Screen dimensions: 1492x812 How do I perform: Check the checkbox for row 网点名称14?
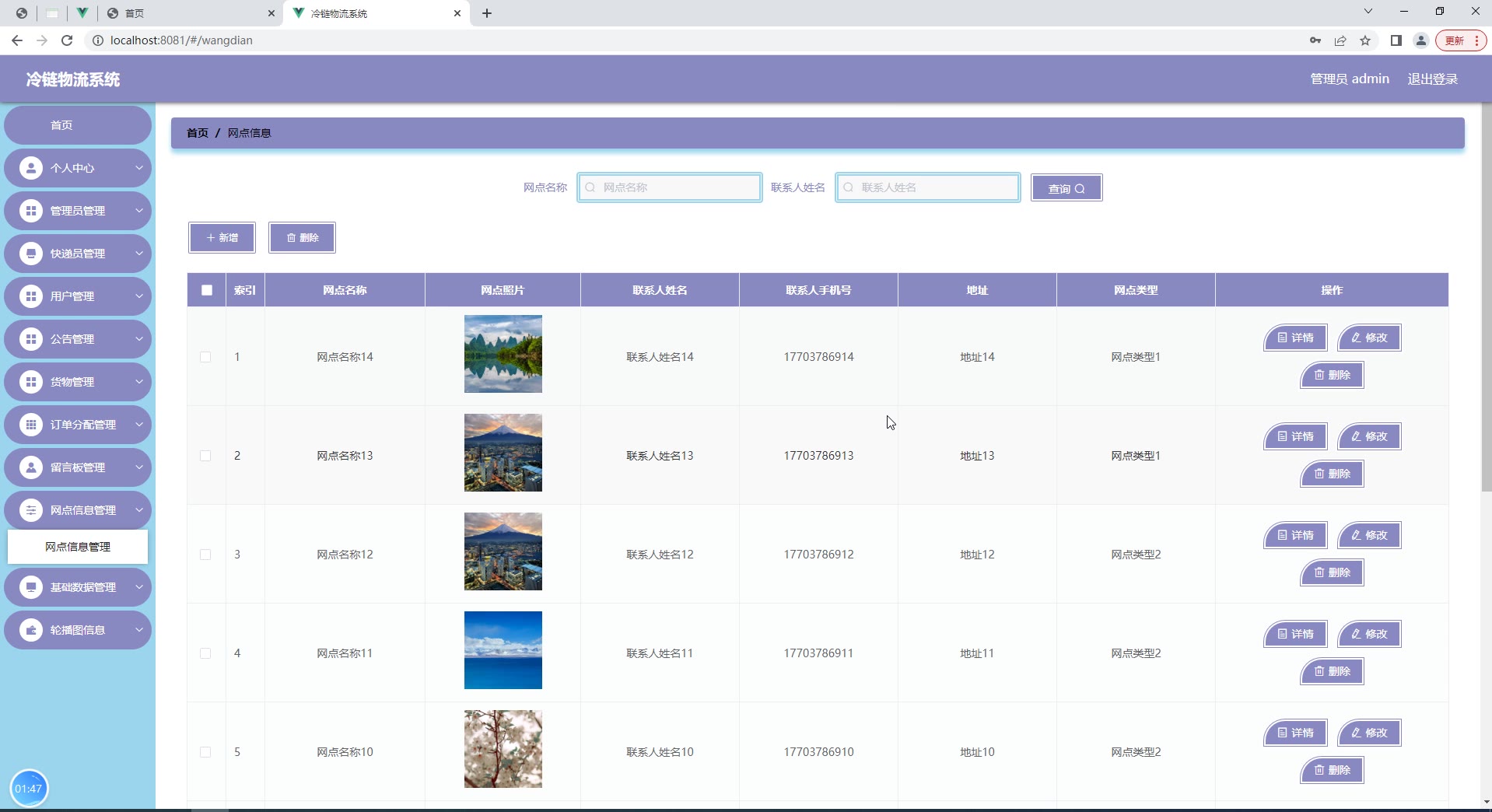point(205,357)
